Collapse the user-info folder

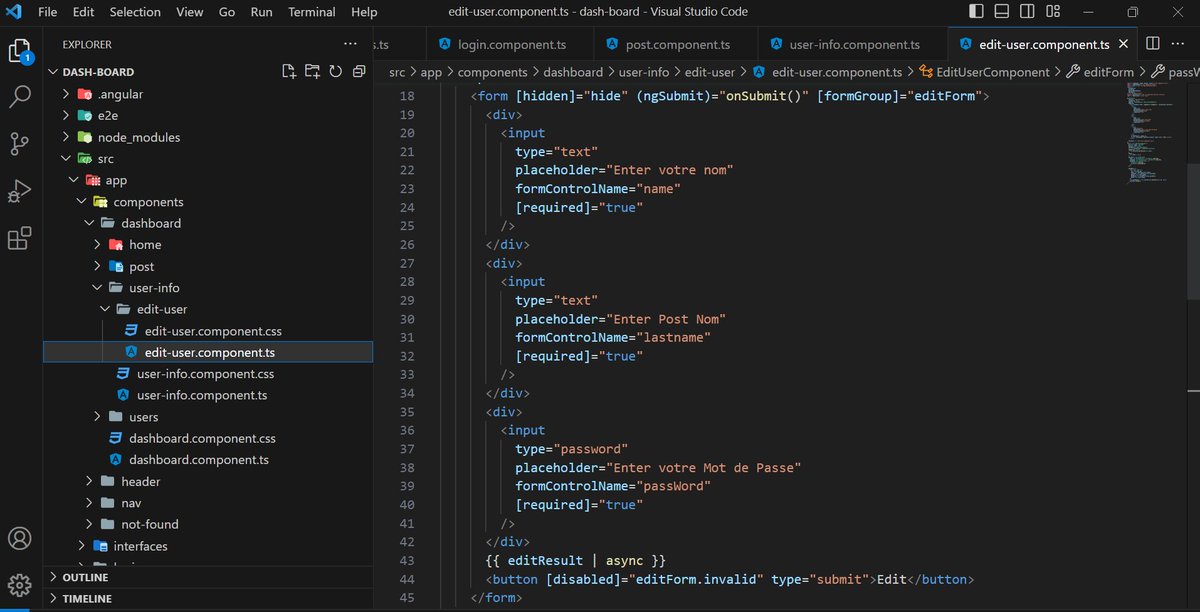pos(208,288)
